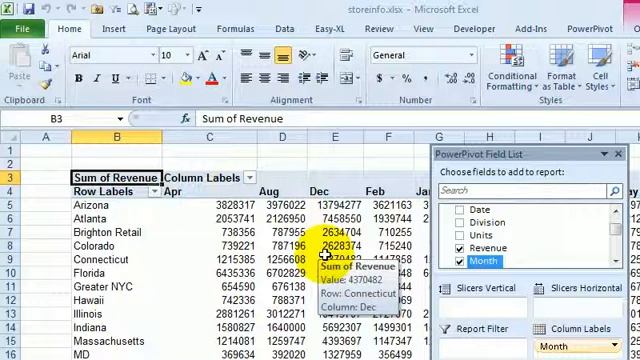Screen dimensions: 640x360
Task: Apply the yellow Fill Color bucket
Action: 186,78
